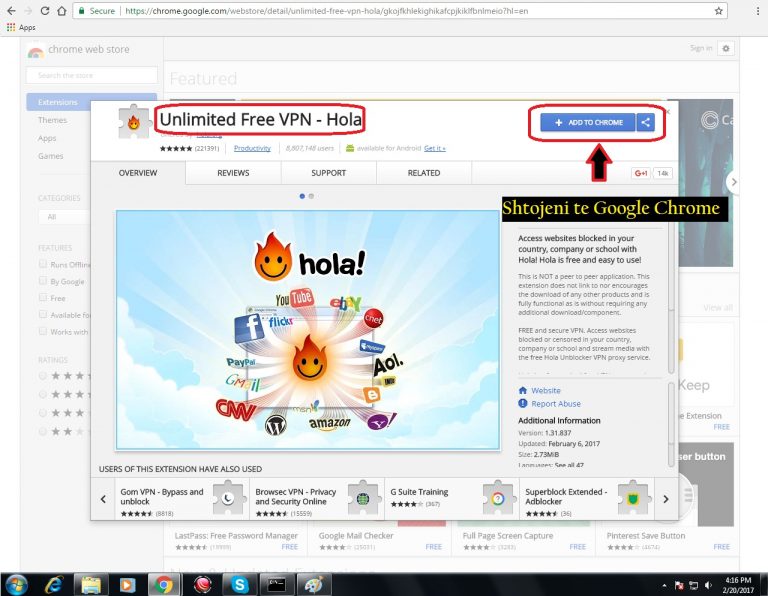Click the G Suite Training icon

(498, 498)
